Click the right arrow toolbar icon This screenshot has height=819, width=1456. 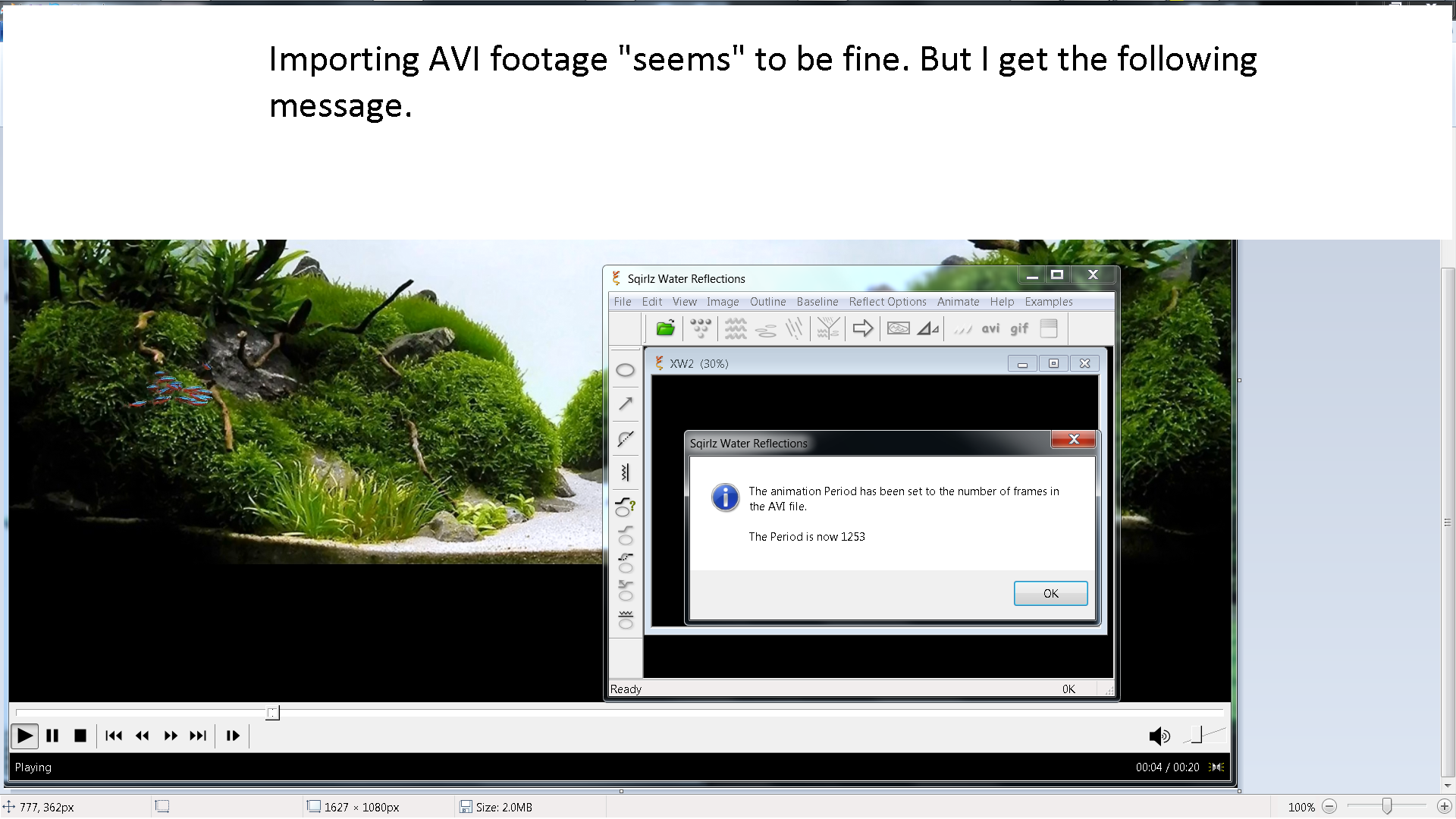tap(862, 328)
